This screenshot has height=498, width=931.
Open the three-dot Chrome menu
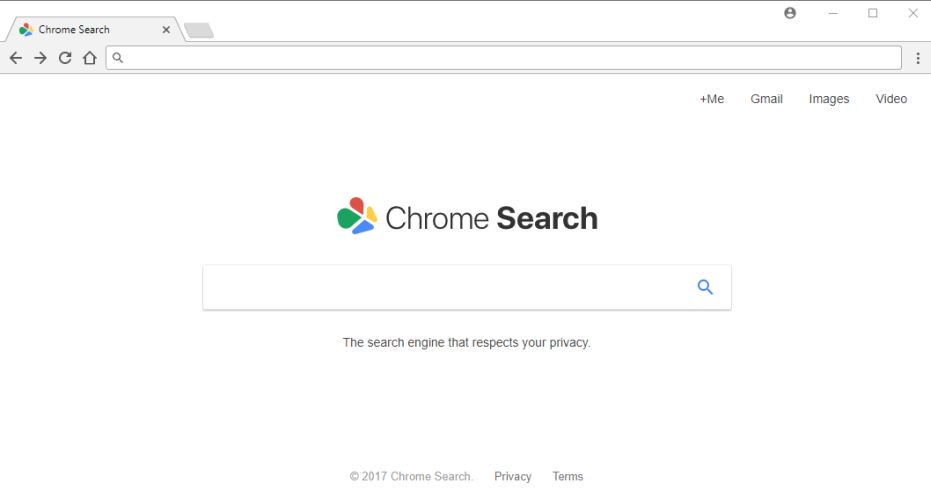pos(918,58)
